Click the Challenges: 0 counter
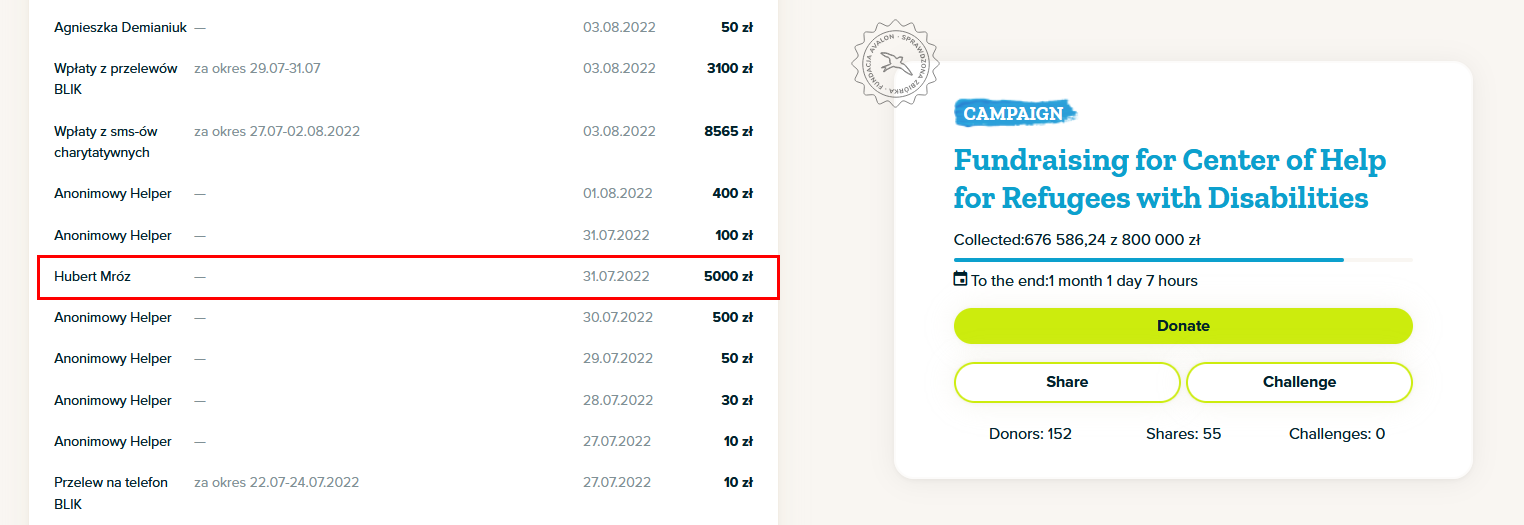Screen dimensions: 1524x525 pyautogui.click(x=1337, y=434)
